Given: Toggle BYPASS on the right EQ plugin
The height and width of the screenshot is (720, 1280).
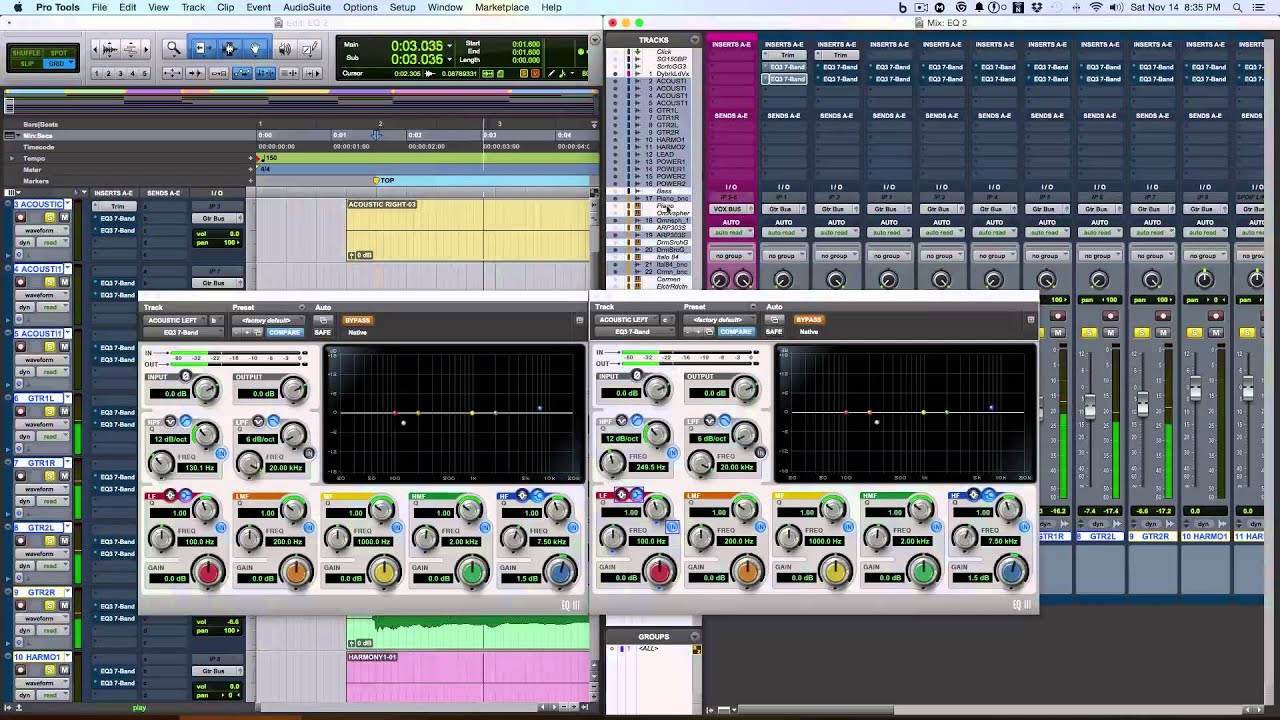Looking at the screenshot, I should coord(808,320).
